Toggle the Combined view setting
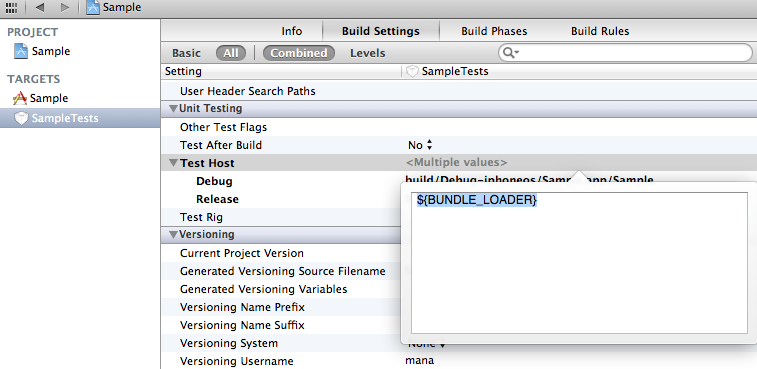Image resolution: width=757 pixels, height=369 pixels. coord(299,53)
